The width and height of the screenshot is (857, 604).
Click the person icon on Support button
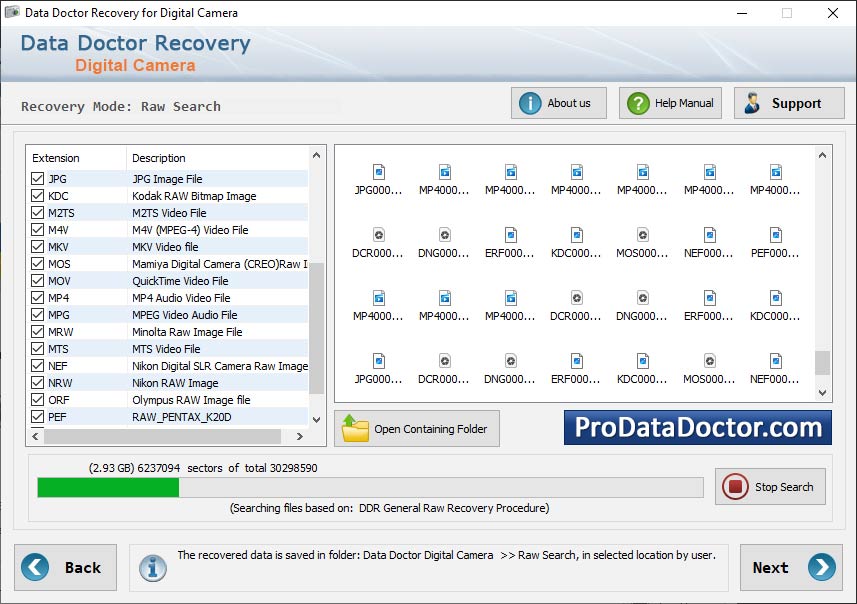[752, 102]
